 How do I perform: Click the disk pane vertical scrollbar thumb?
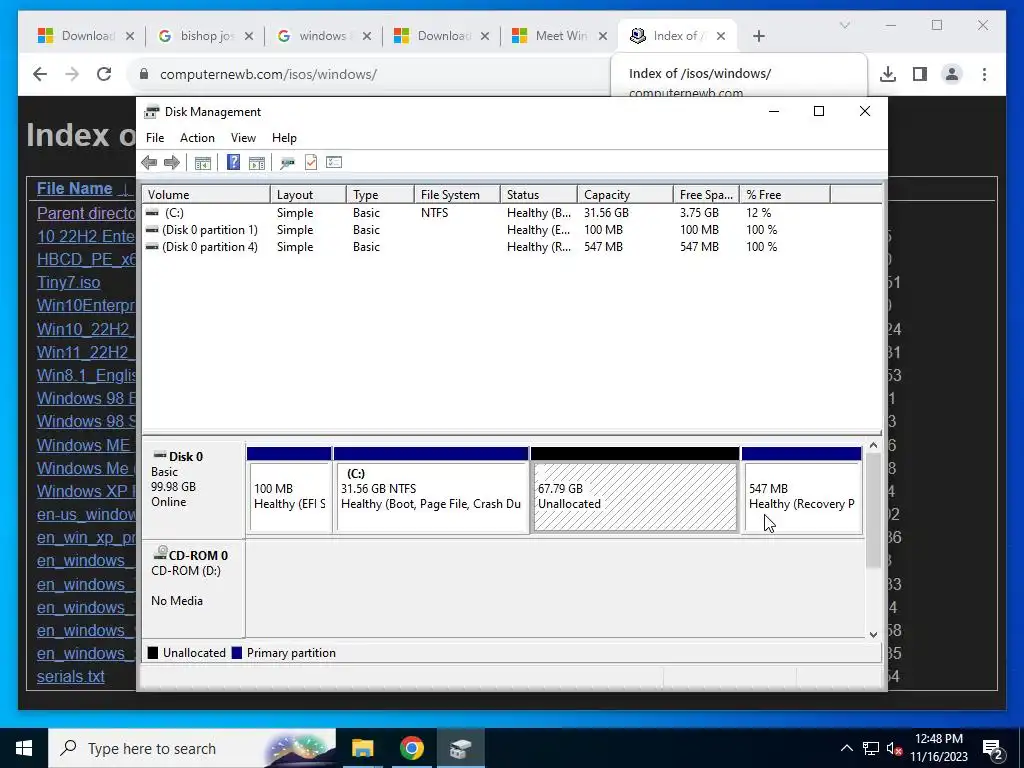[x=873, y=510]
